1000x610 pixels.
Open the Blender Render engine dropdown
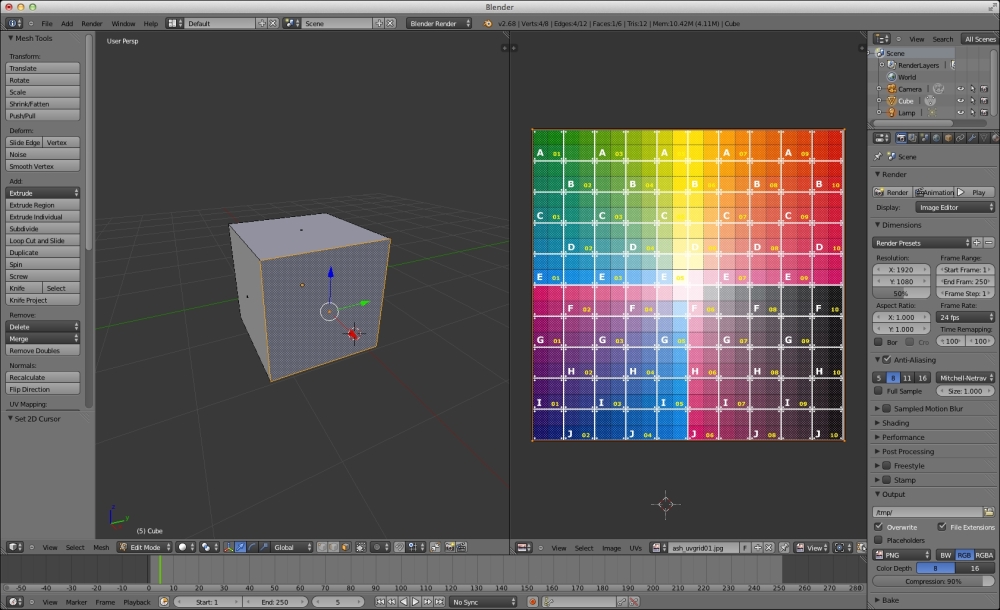439,23
